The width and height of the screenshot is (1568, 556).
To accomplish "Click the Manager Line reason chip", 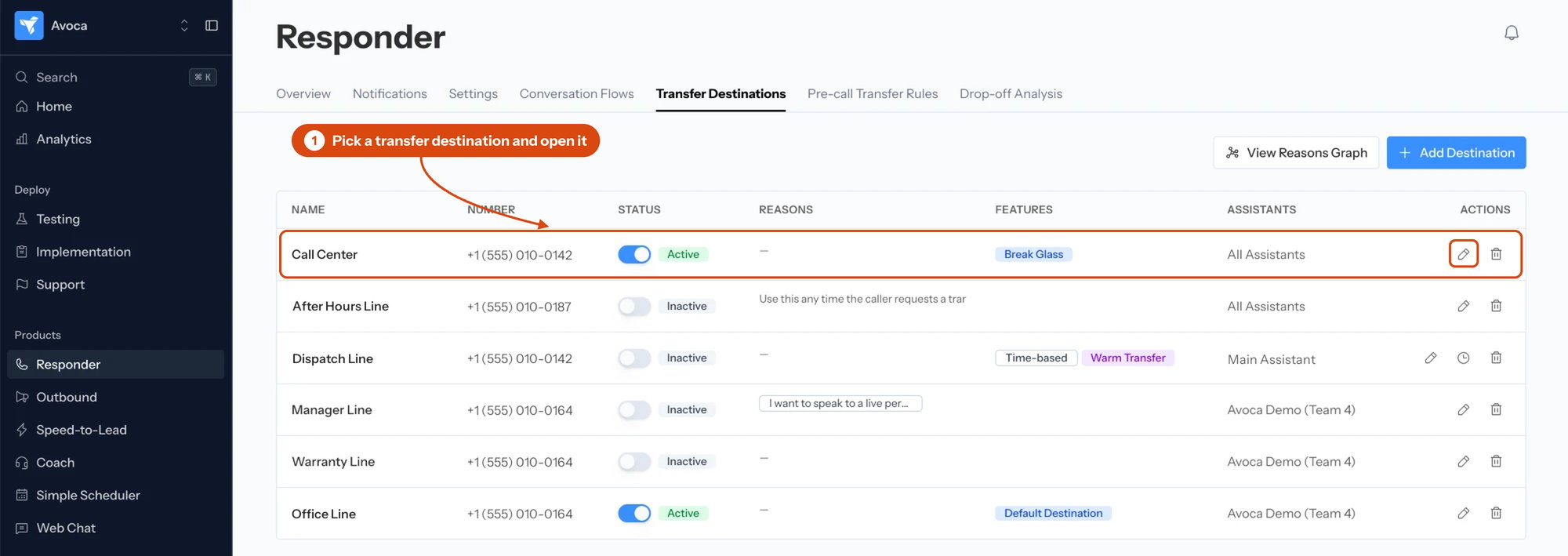I will pos(840,403).
